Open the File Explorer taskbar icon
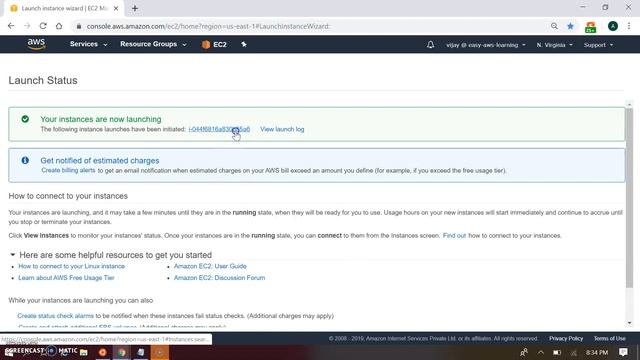 coord(84,352)
